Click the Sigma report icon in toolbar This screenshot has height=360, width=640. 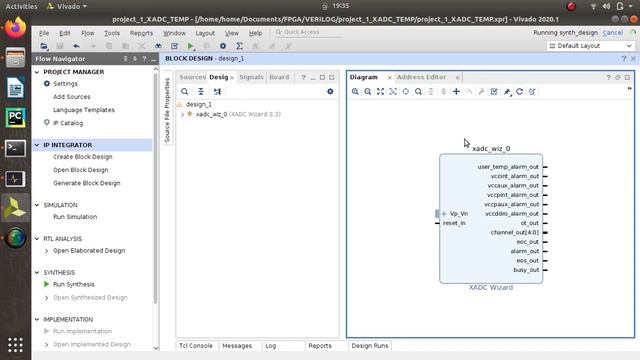[240, 46]
